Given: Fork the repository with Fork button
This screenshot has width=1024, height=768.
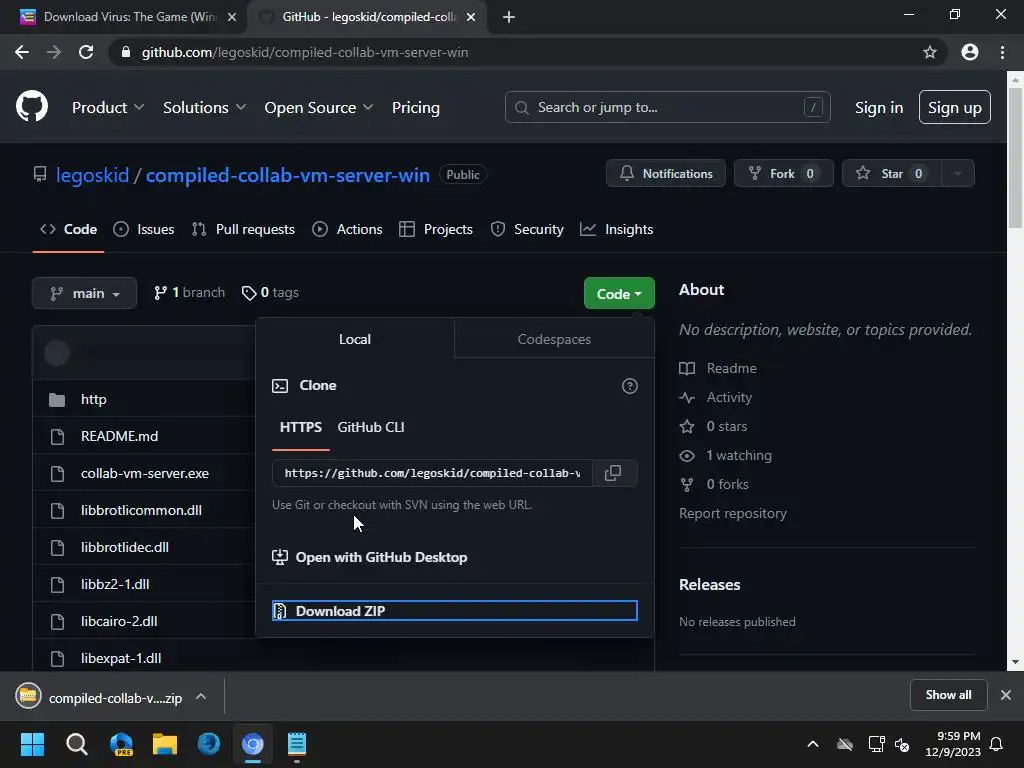Looking at the screenshot, I should pyautogui.click(x=784, y=174).
